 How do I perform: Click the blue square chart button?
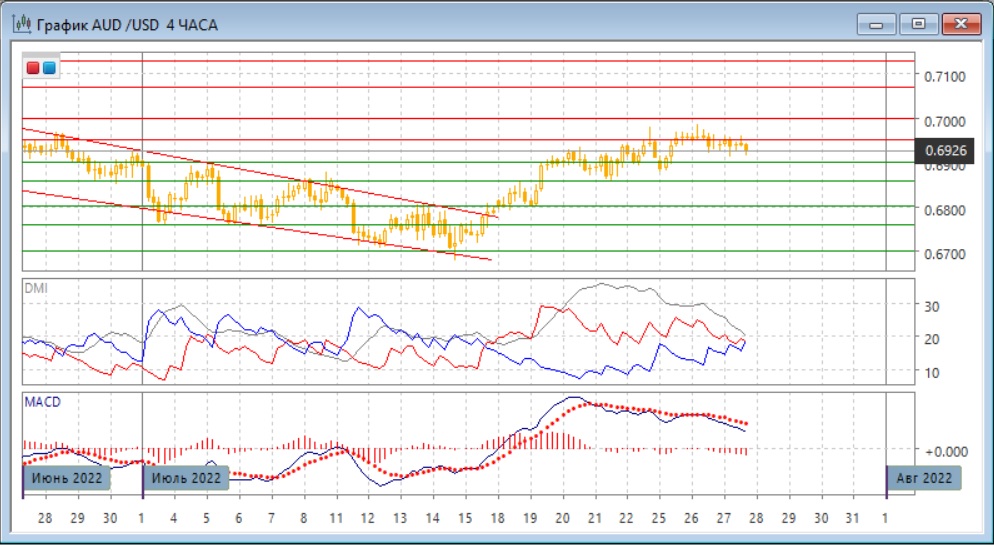click(49, 68)
